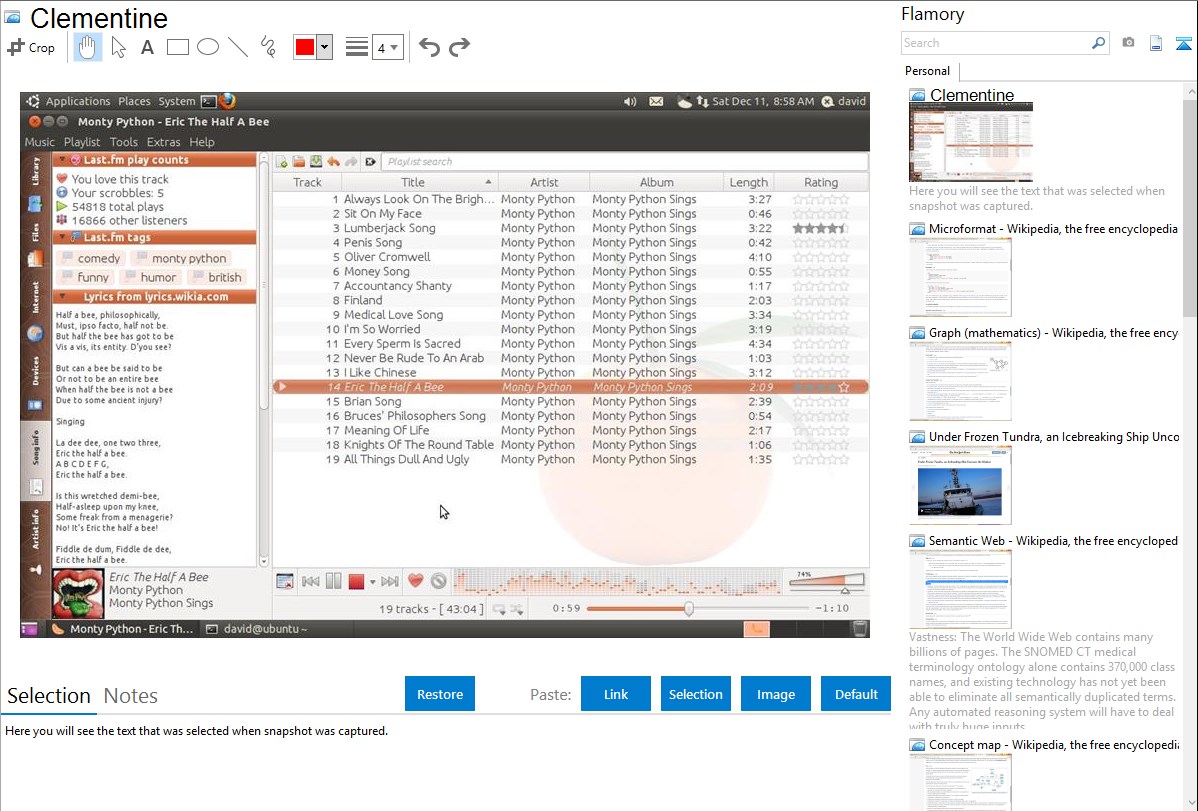Skip to previous track in Clementine
The width and height of the screenshot is (1198, 811).
[x=310, y=582]
